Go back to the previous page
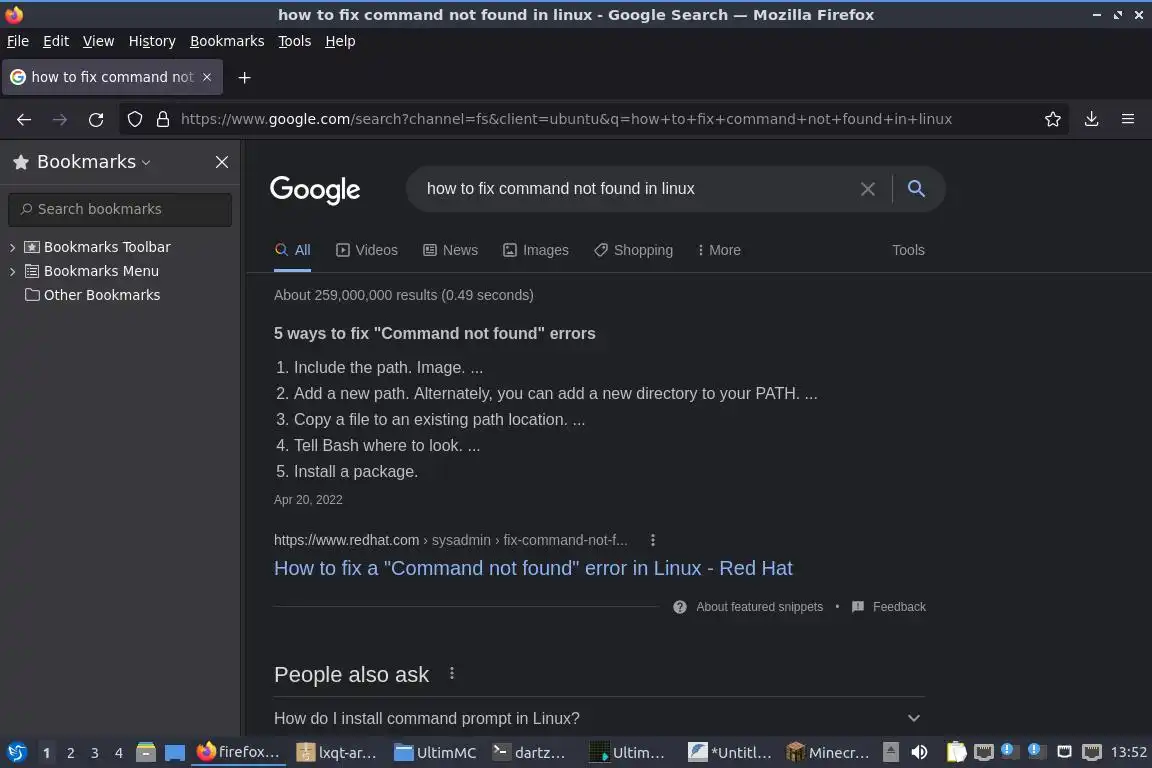 tap(24, 119)
